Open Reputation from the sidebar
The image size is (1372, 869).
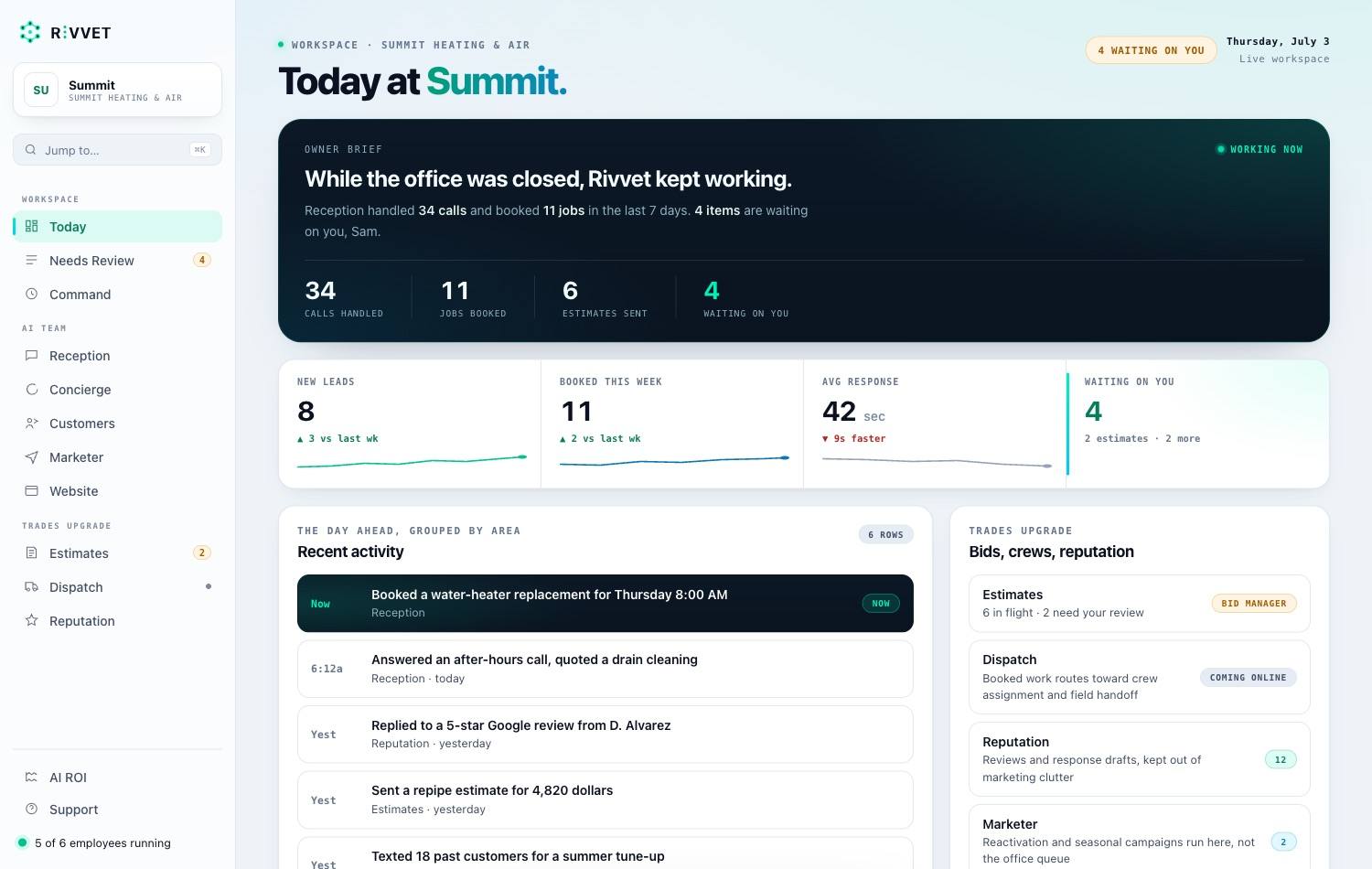117,621
